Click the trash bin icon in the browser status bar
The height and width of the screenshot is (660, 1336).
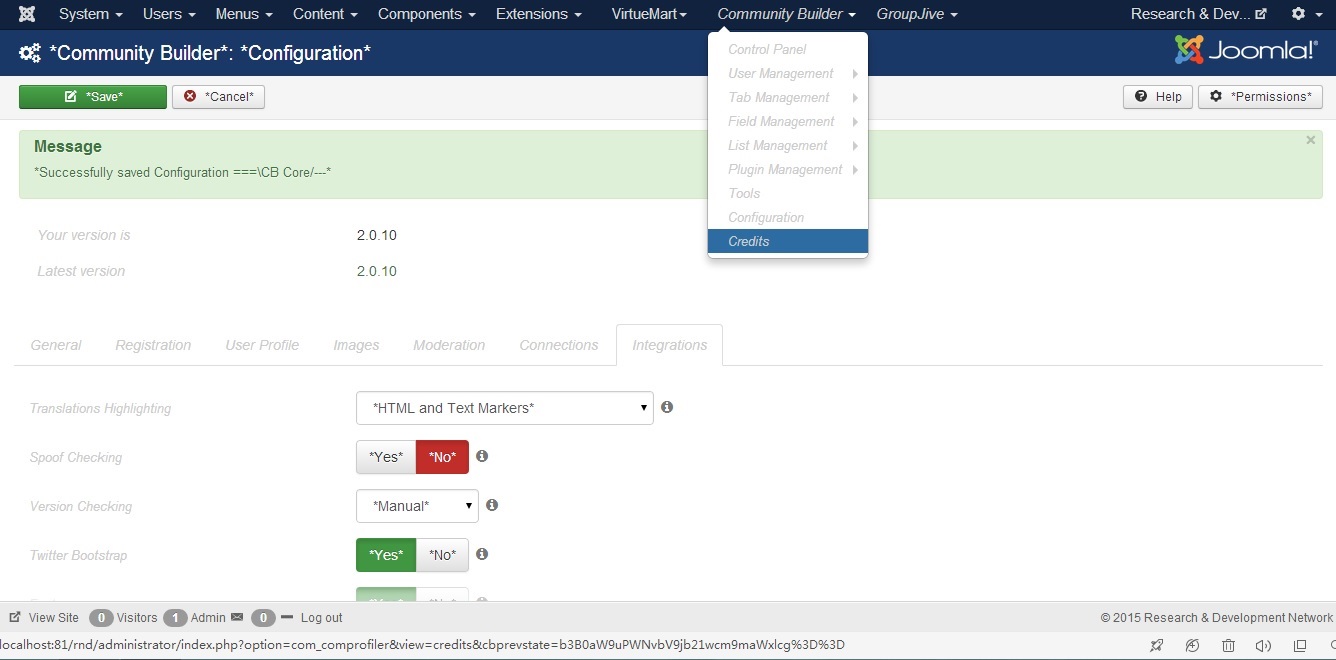coord(1228,646)
